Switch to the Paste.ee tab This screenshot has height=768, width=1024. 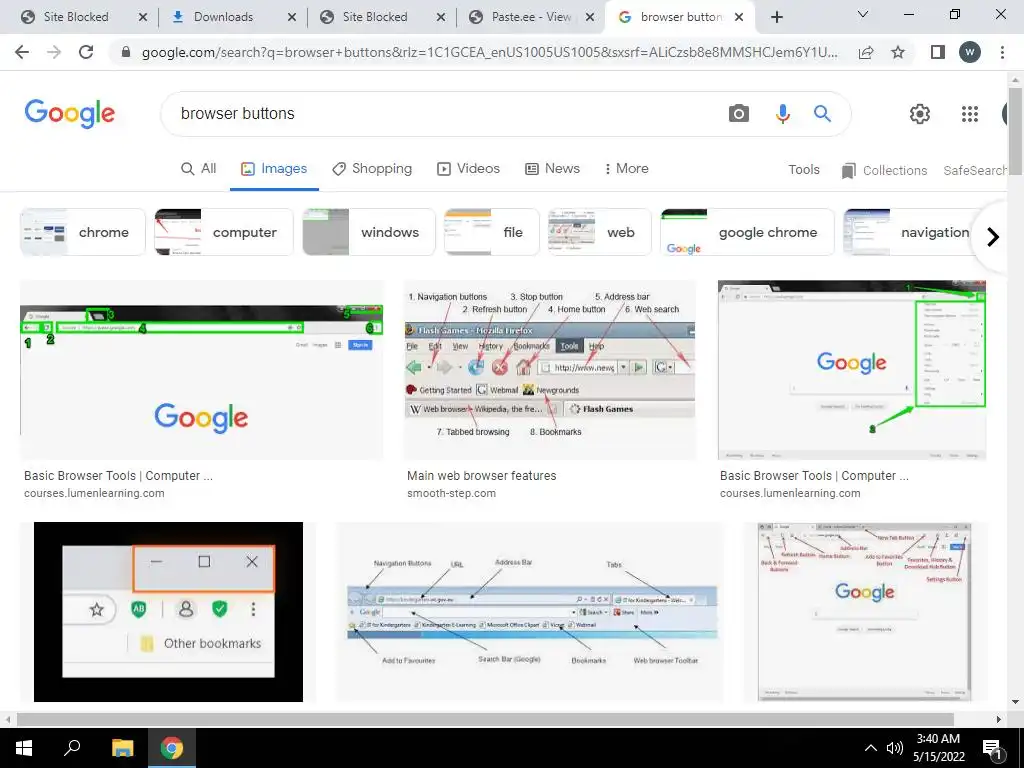(x=531, y=17)
